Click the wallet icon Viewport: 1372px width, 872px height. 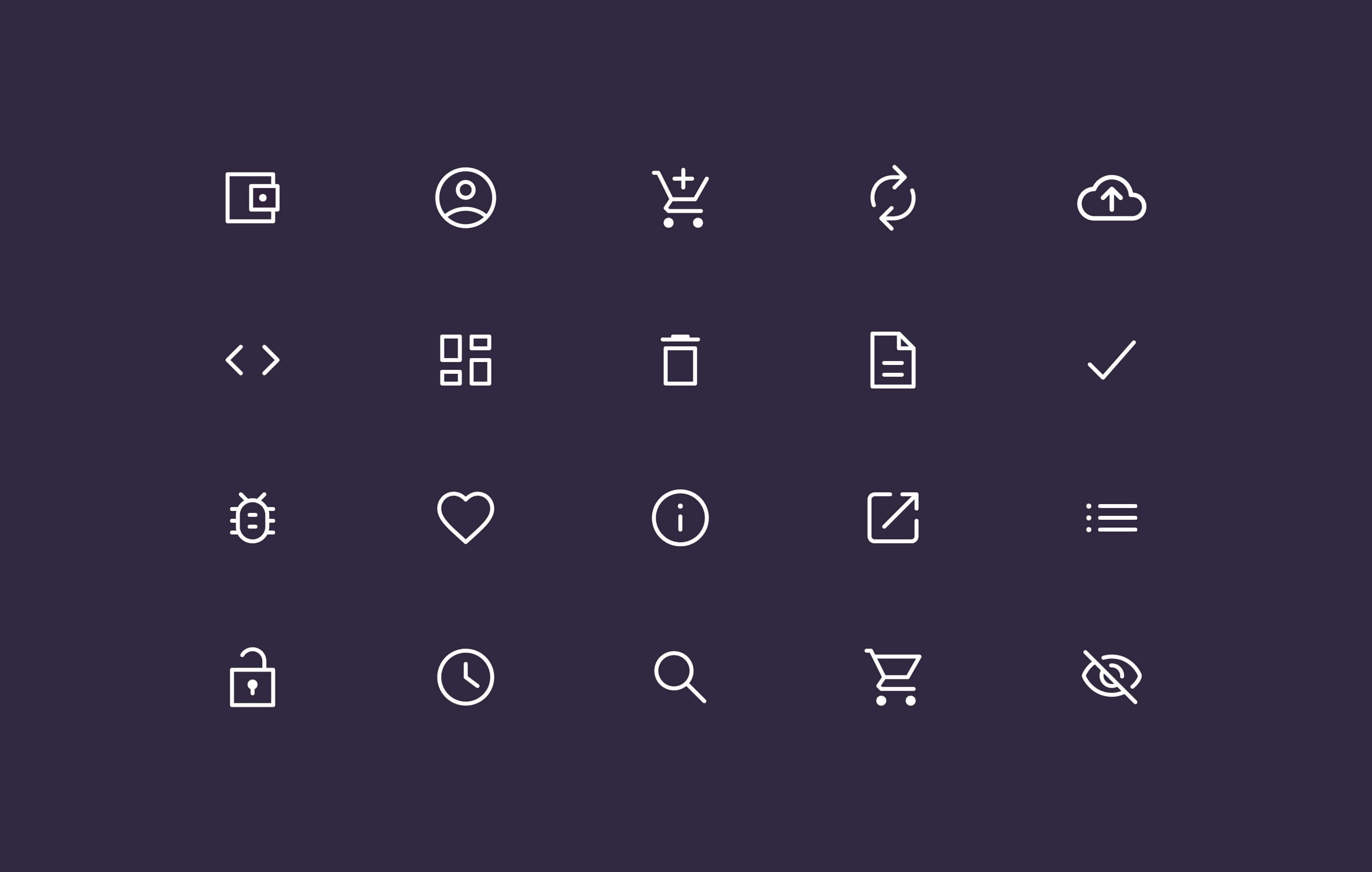point(252,197)
